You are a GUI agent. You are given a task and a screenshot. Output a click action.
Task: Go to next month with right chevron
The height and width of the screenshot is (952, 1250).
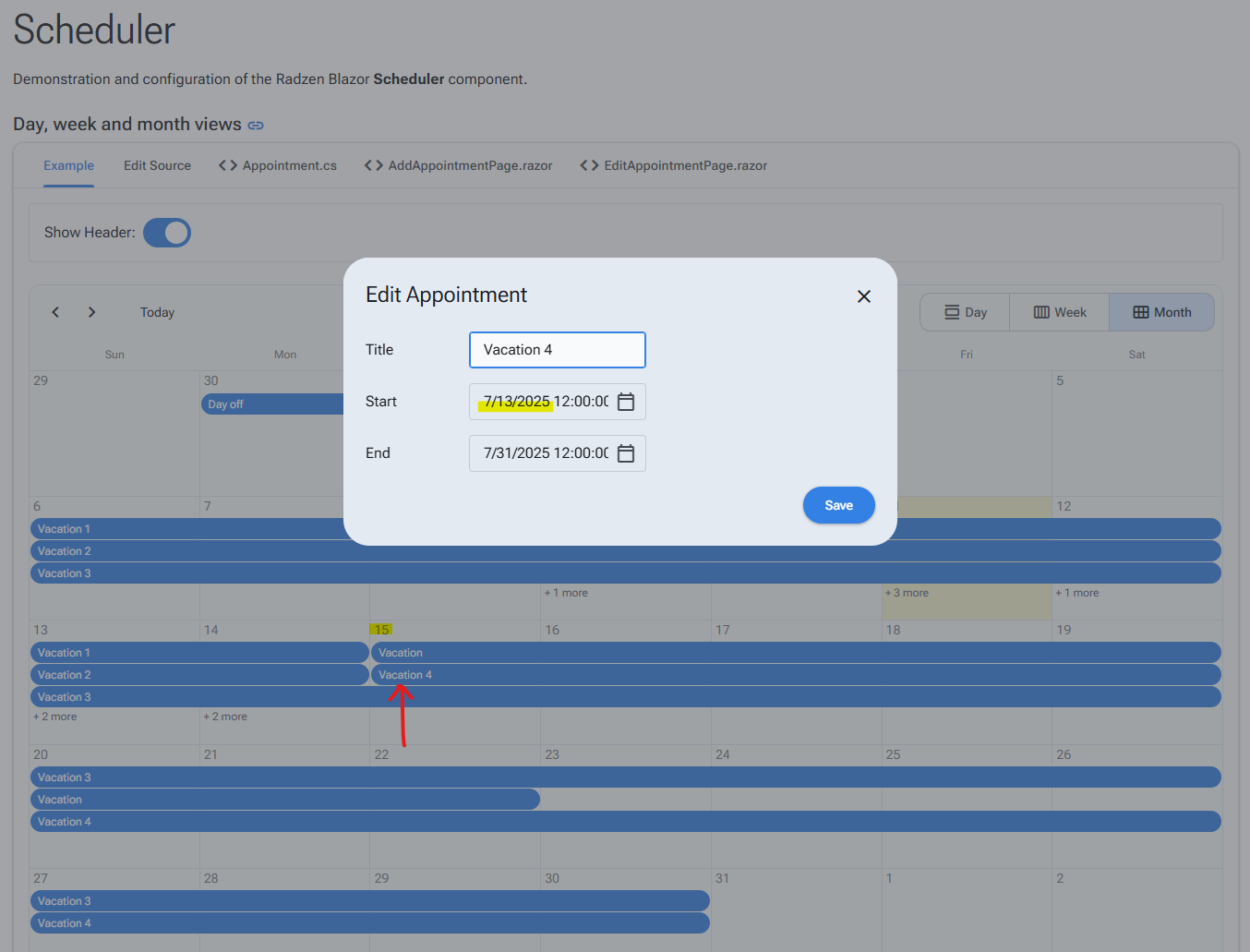(x=91, y=312)
